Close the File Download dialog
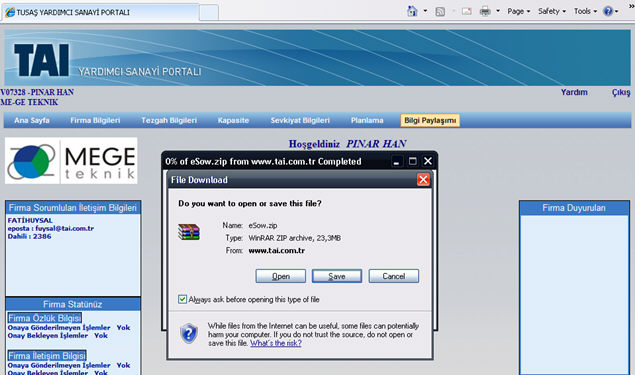Screen dimensions: 635x375 coord(423,179)
